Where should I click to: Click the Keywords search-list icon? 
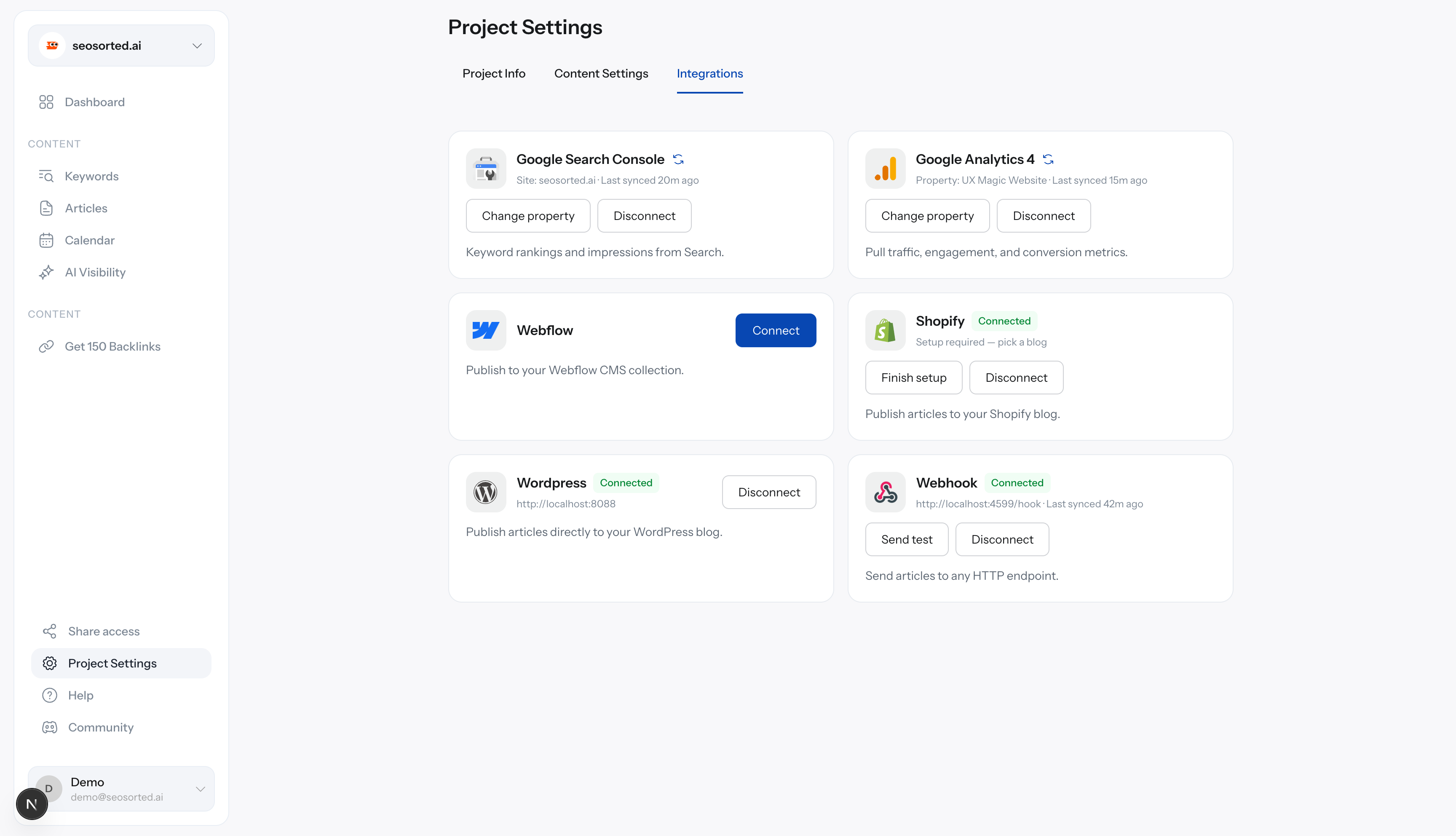[46, 176]
